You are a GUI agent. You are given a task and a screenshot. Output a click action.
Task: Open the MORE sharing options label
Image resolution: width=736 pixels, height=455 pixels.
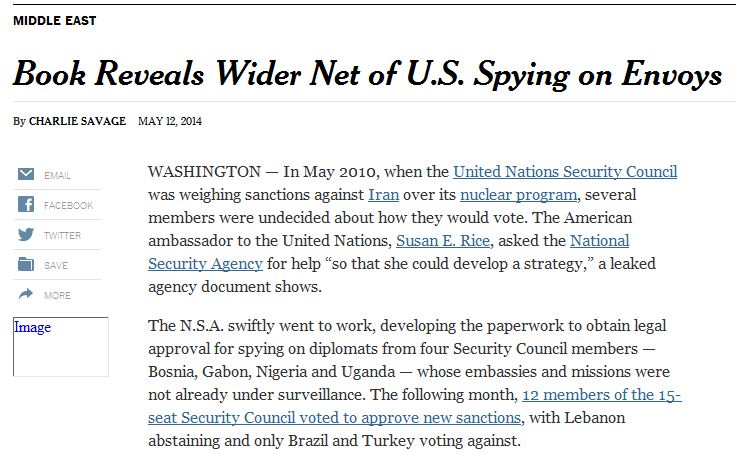pos(57,296)
